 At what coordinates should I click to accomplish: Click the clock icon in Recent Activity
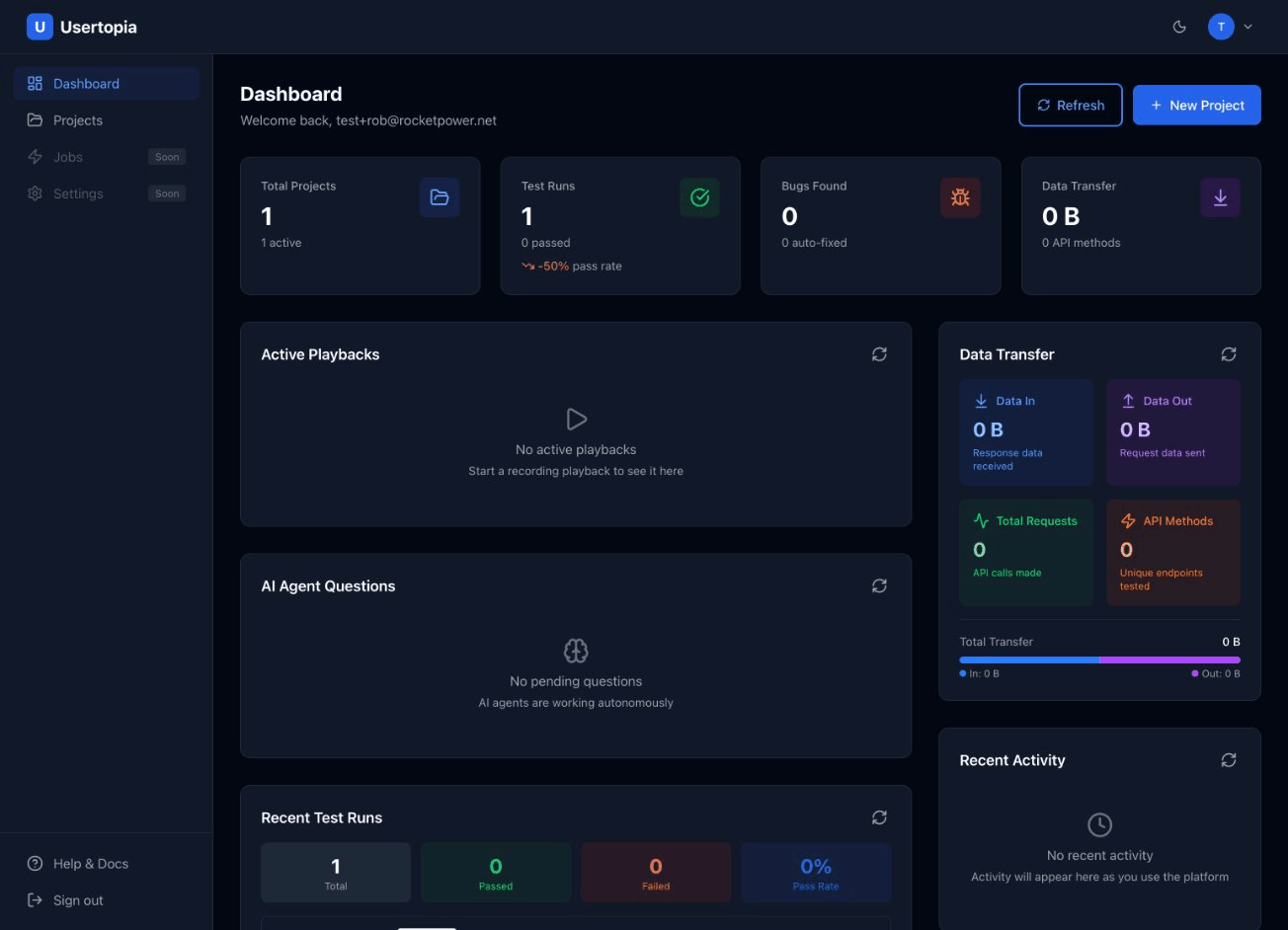[1099, 824]
